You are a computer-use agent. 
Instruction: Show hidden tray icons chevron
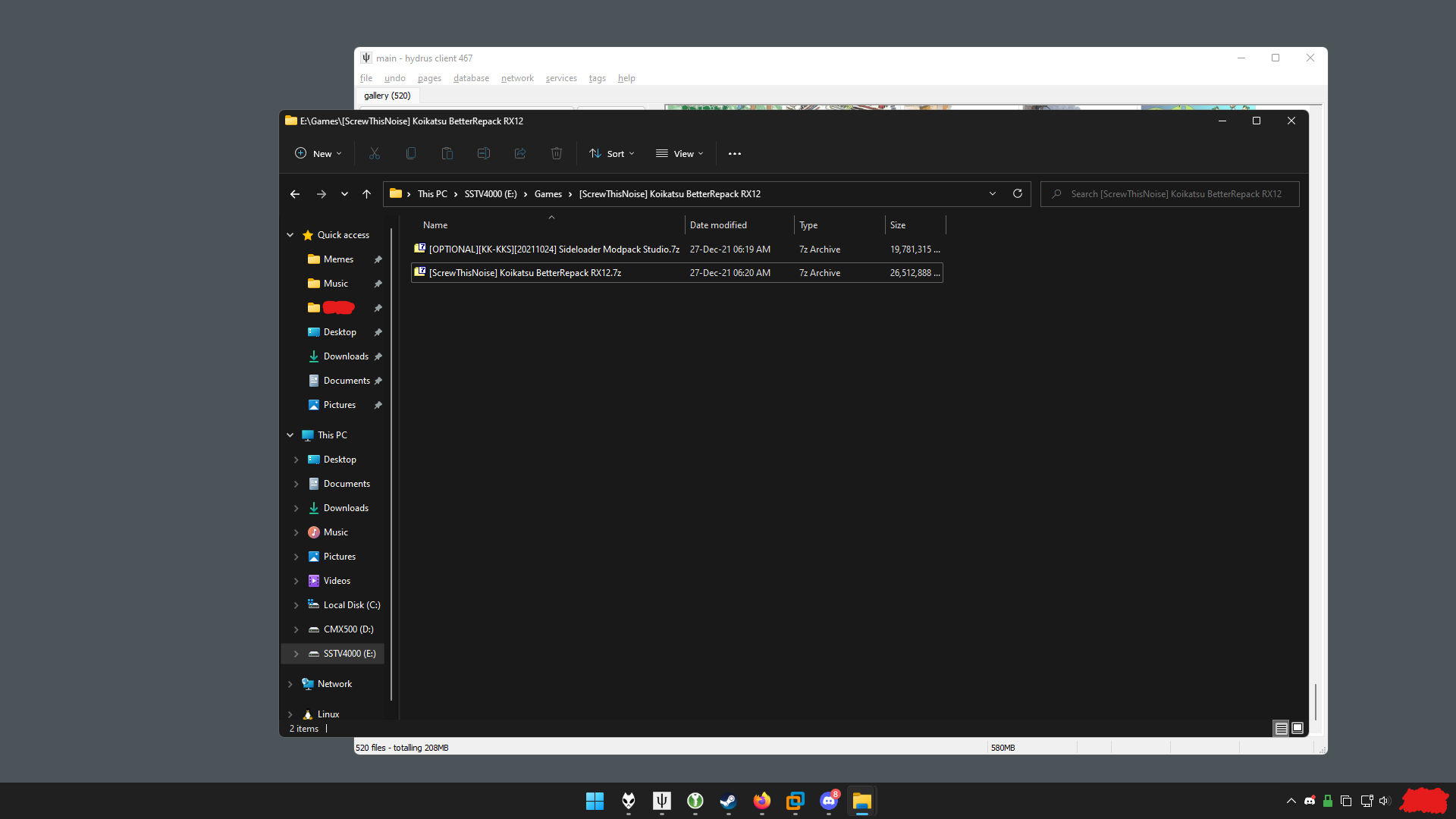point(1291,801)
